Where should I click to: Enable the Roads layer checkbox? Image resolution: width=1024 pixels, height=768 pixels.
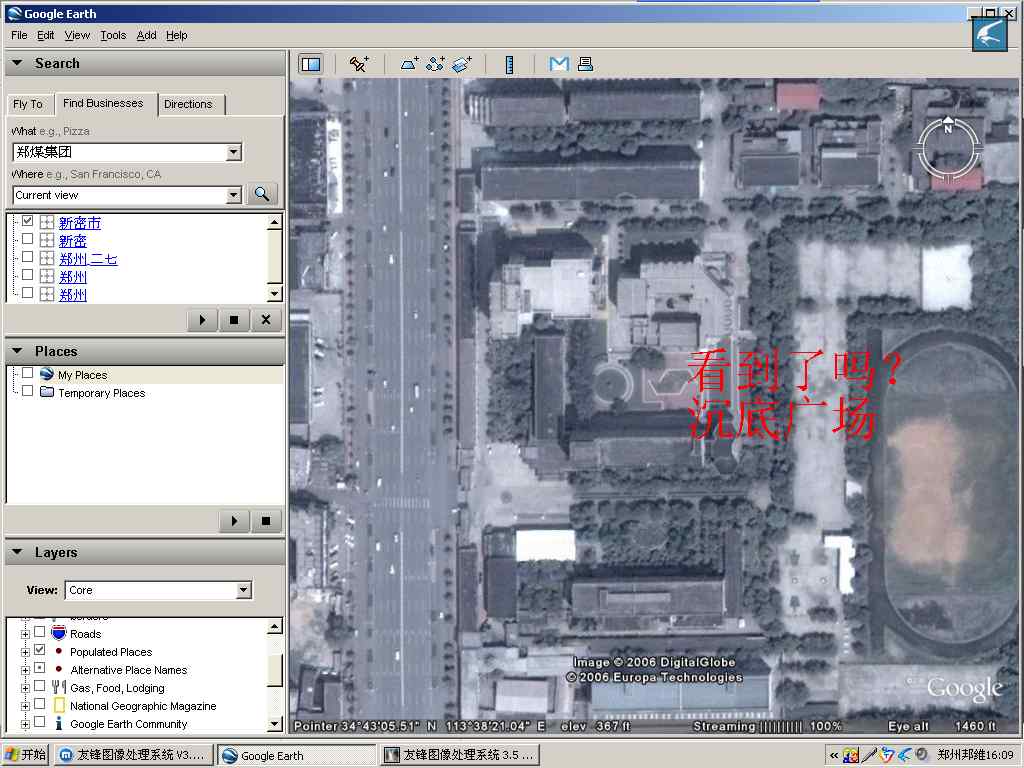[40, 633]
